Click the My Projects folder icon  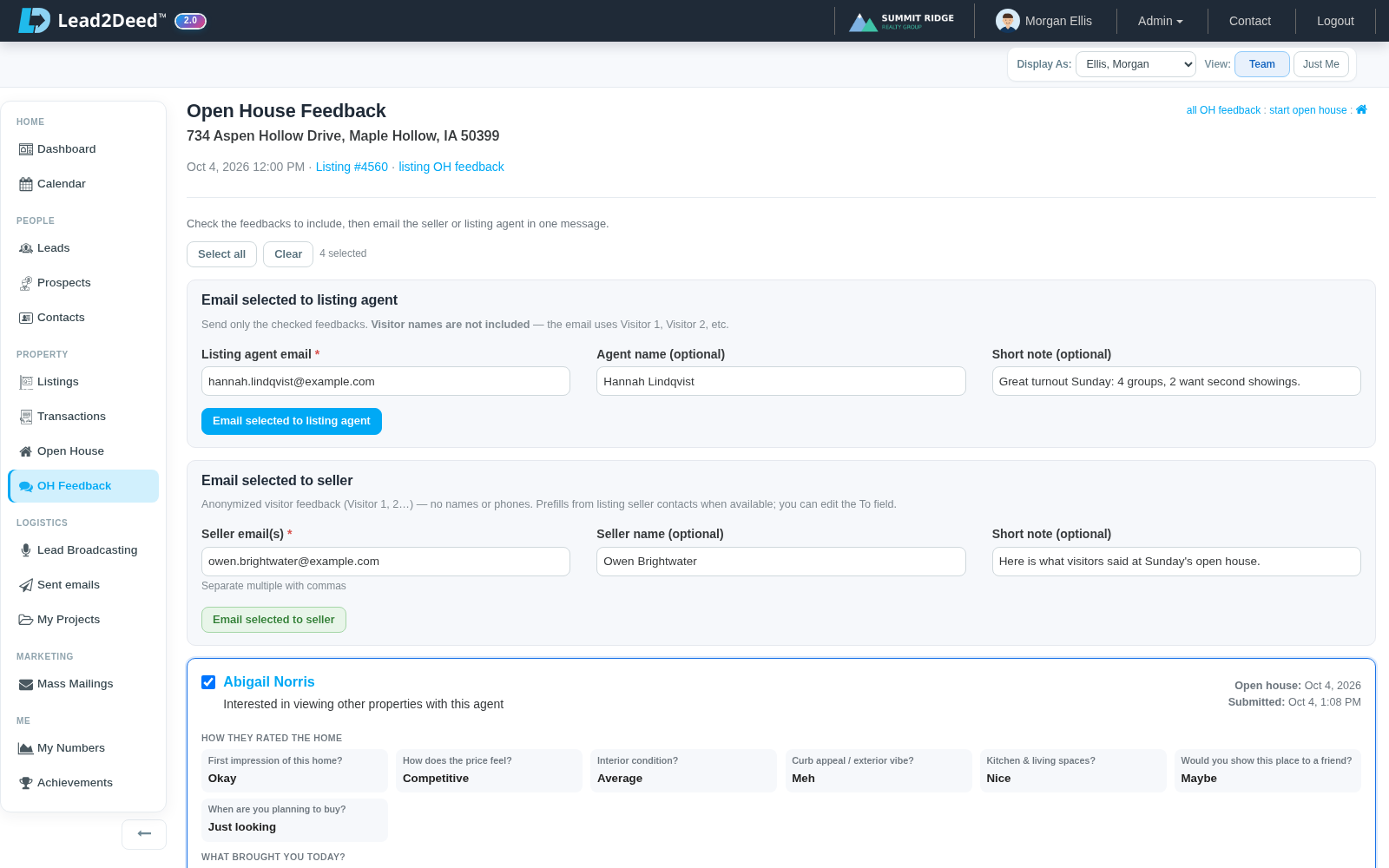[26, 620]
